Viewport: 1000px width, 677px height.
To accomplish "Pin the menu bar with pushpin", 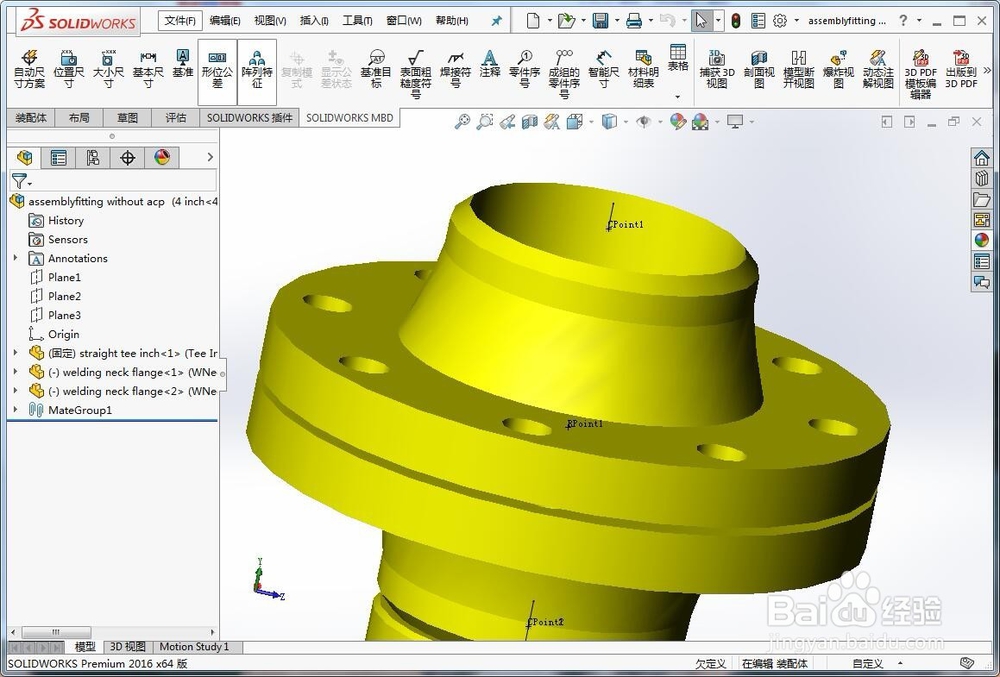I will pyautogui.click(x=496, y=21).
